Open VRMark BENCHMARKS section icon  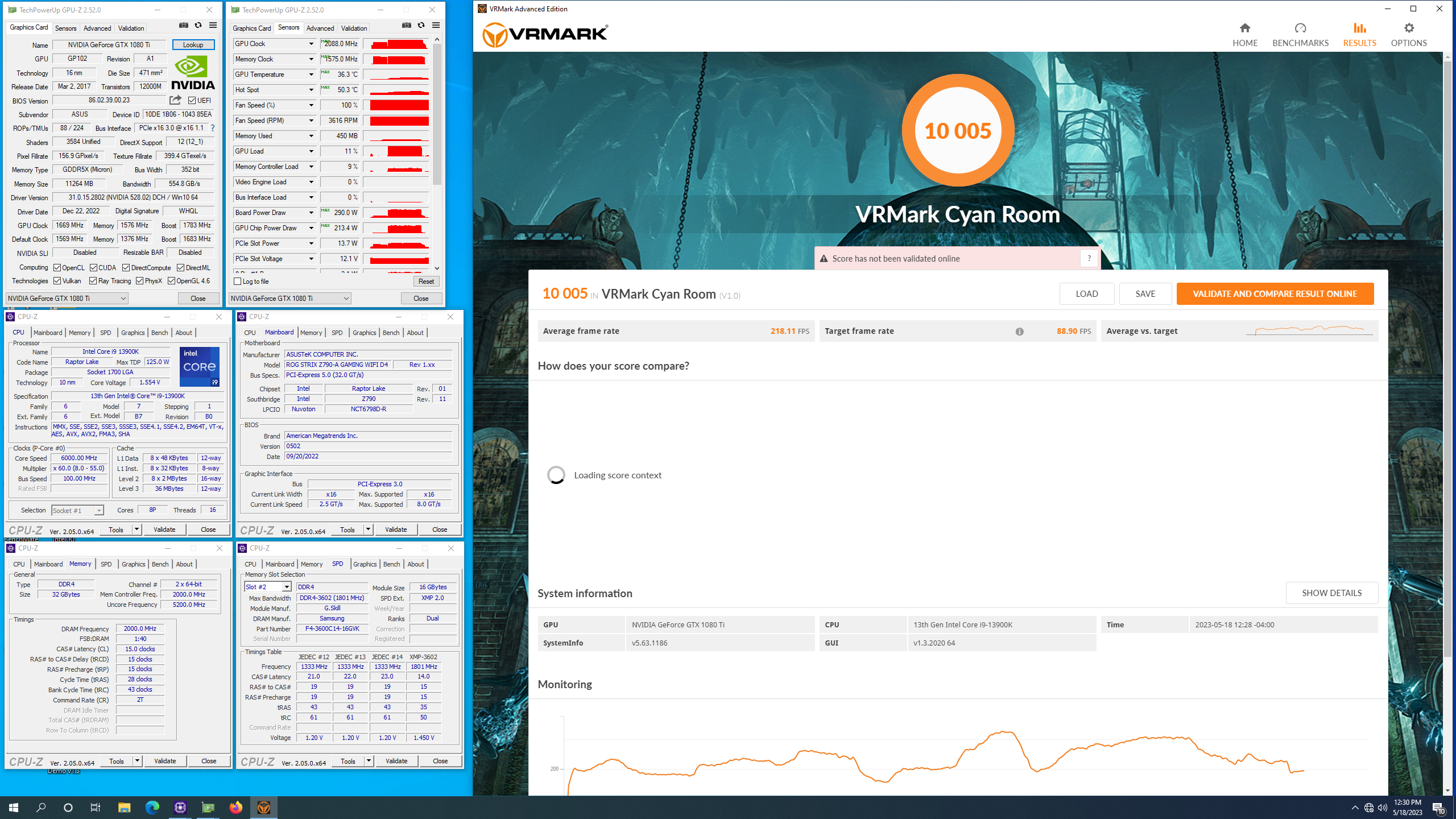1300,28
